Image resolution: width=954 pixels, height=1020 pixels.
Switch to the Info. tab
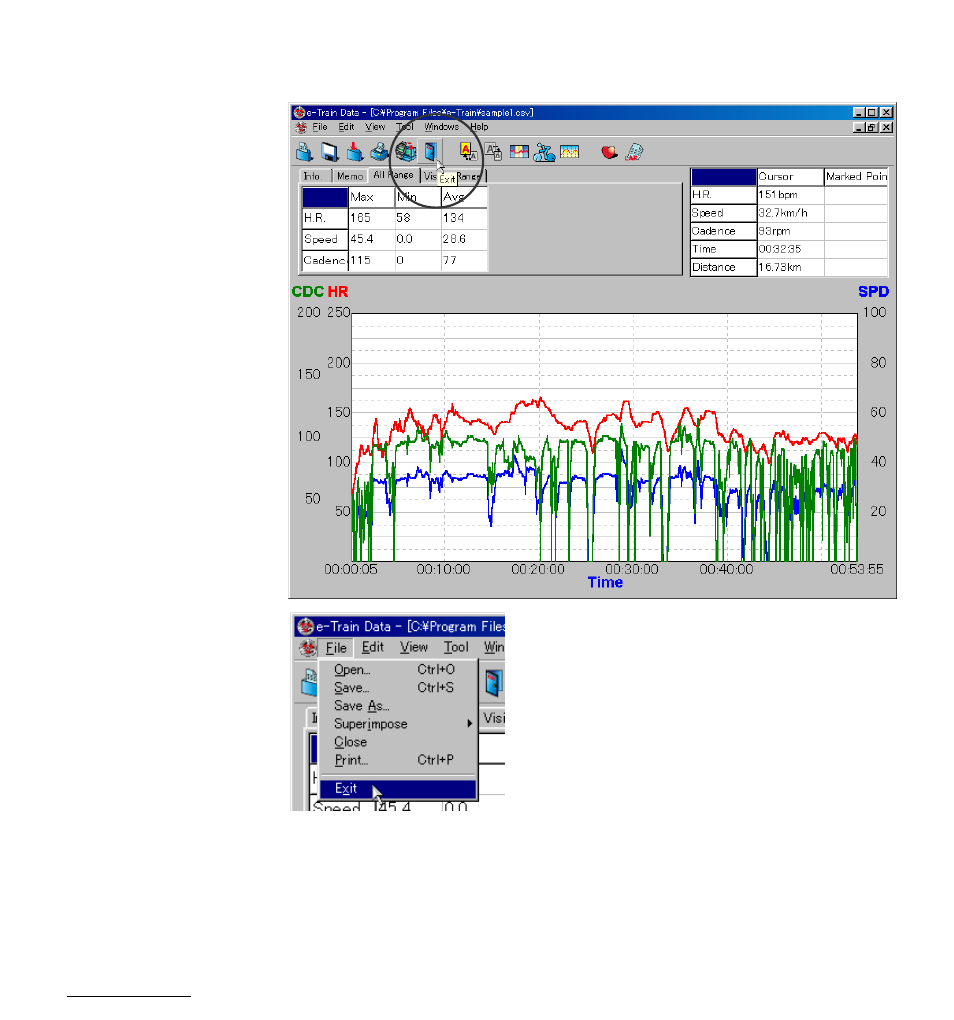pos(313,176)
